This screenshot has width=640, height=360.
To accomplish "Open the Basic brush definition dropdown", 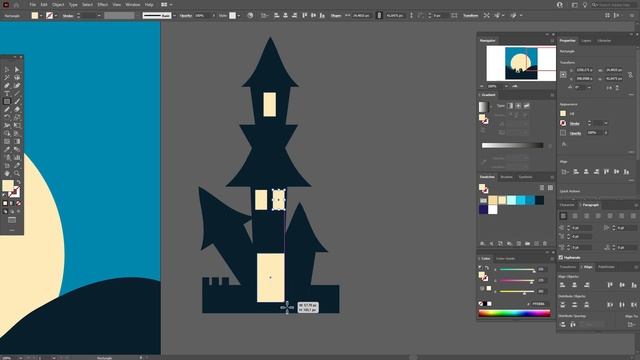I will click(175, 16).
